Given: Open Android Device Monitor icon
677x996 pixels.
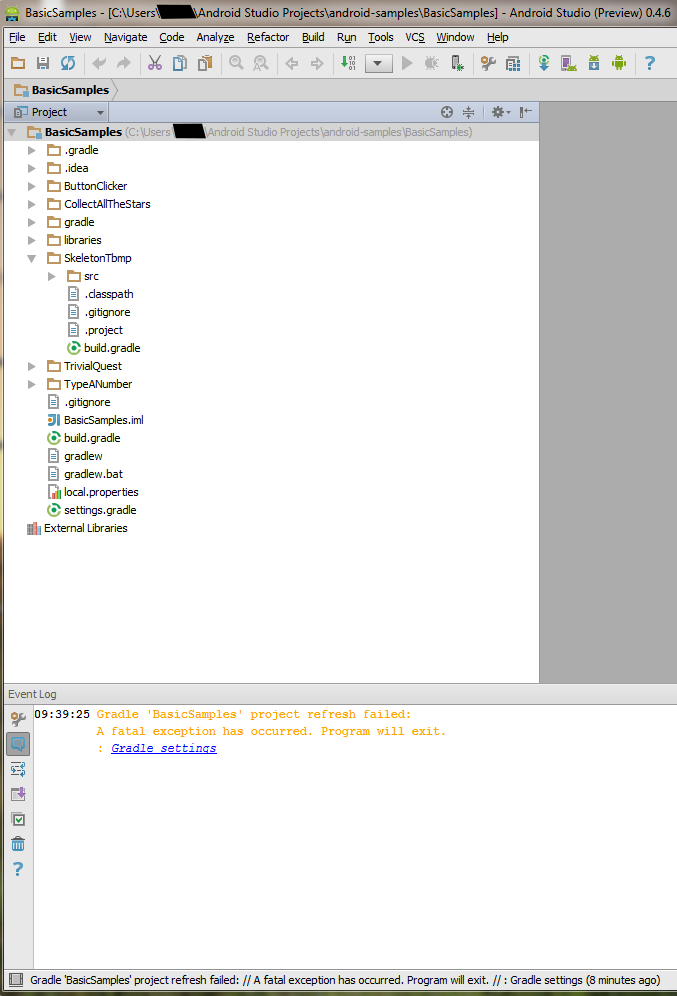Looking at the screenshot, I should 619,63.
